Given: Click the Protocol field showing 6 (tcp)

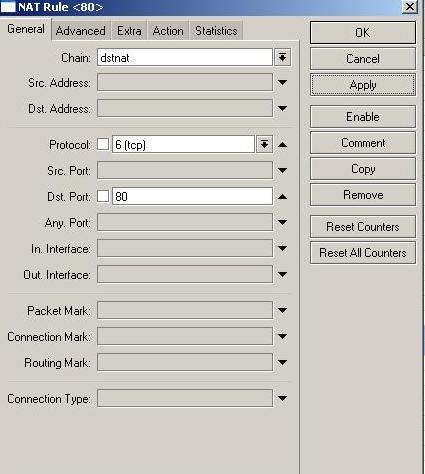Looking at the screenshot, I should tap(183, 144).
